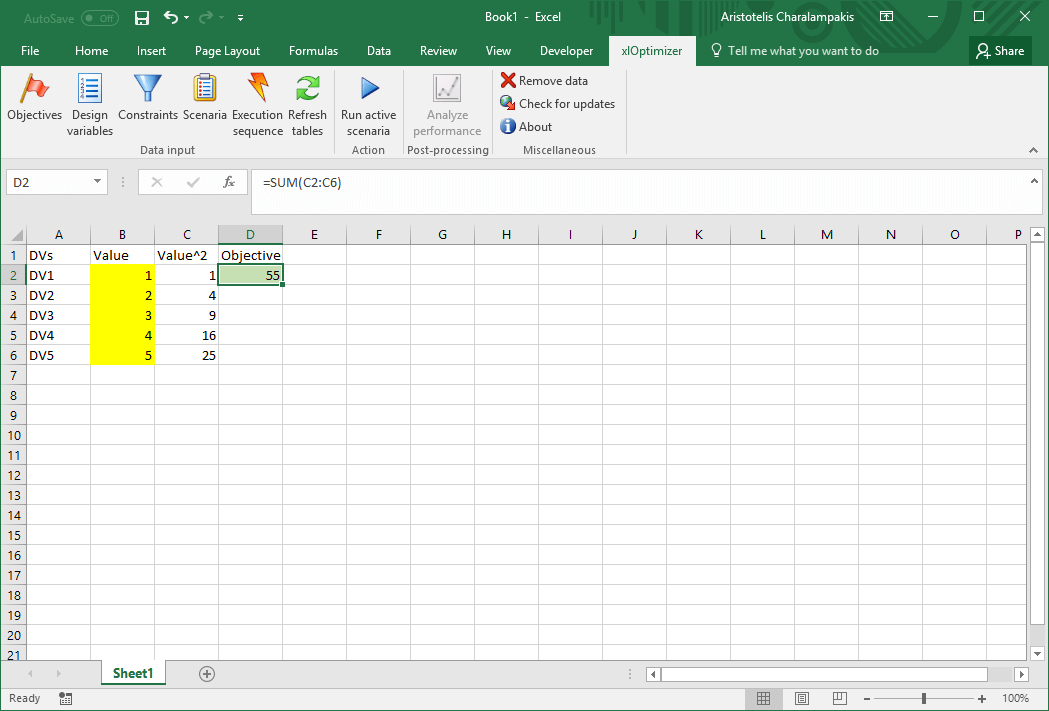Switch to the Developer tab
The image size is (1049, 711).
pos(566,51)
